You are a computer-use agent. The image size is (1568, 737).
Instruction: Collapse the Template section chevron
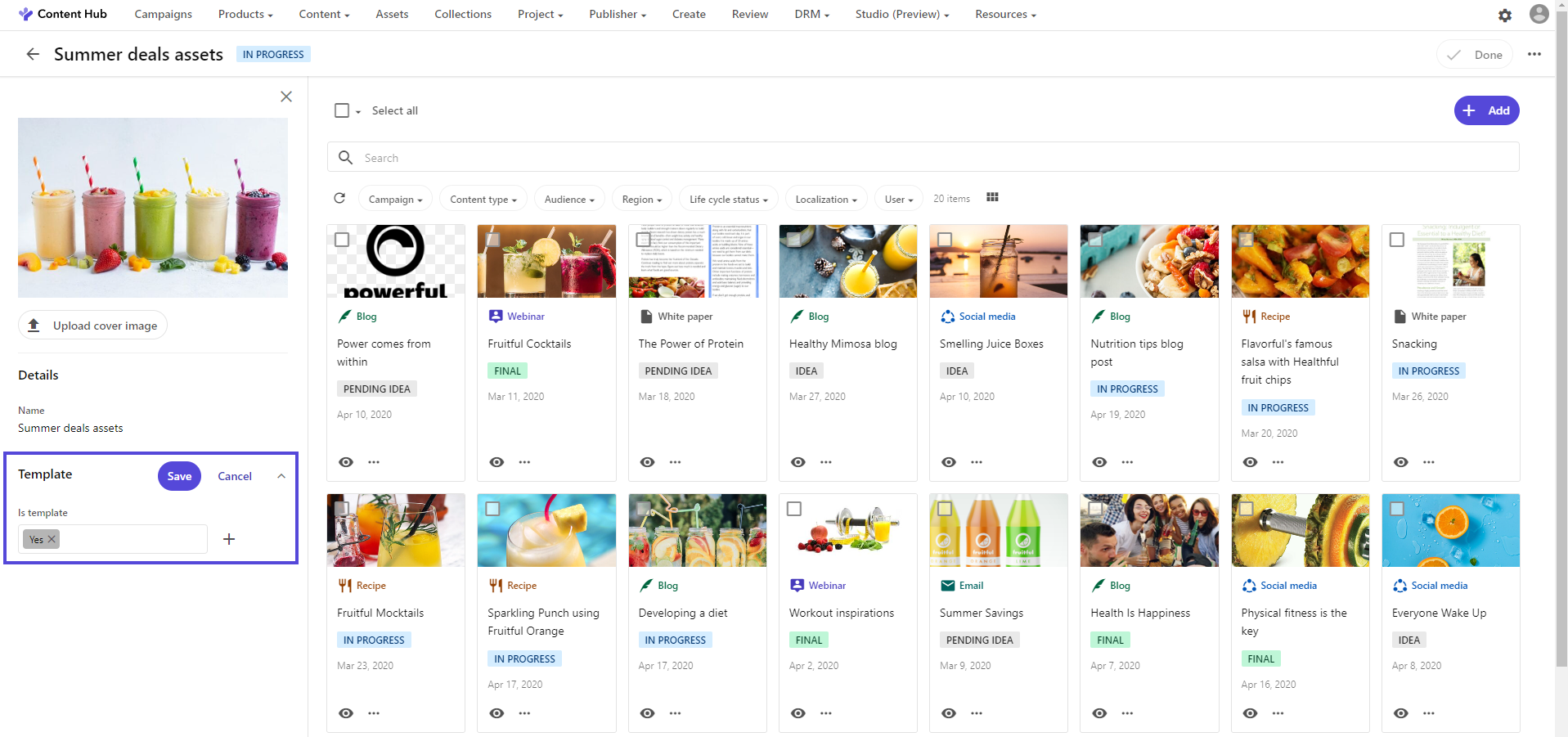tap(281, 476)
